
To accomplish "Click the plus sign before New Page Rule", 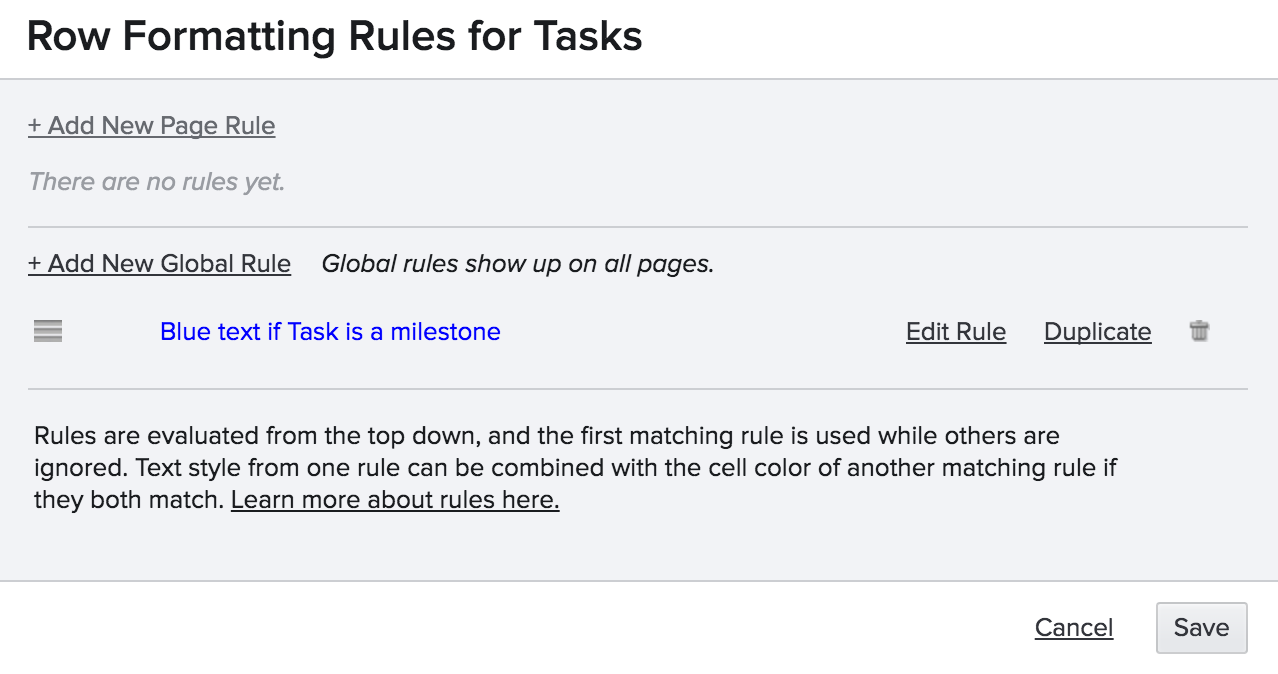I will [x=35, y=126].
